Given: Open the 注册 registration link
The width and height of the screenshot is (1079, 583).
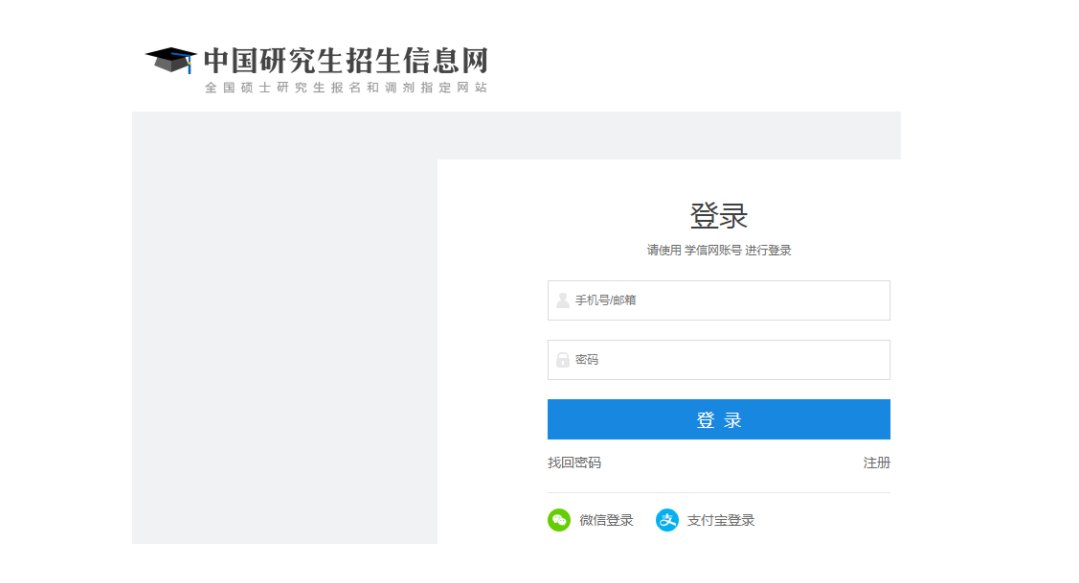Looking at the screenshot, I should (877, 463).
